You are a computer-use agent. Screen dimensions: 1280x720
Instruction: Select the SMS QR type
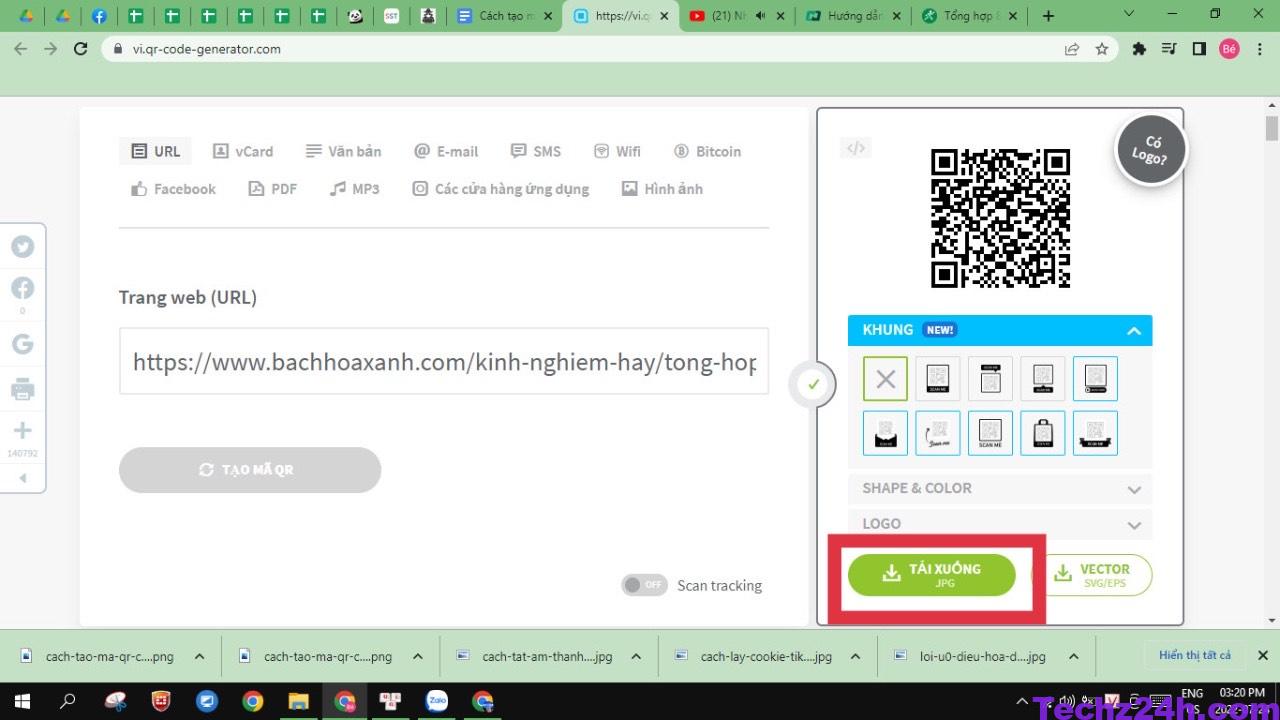coord(536,151)
